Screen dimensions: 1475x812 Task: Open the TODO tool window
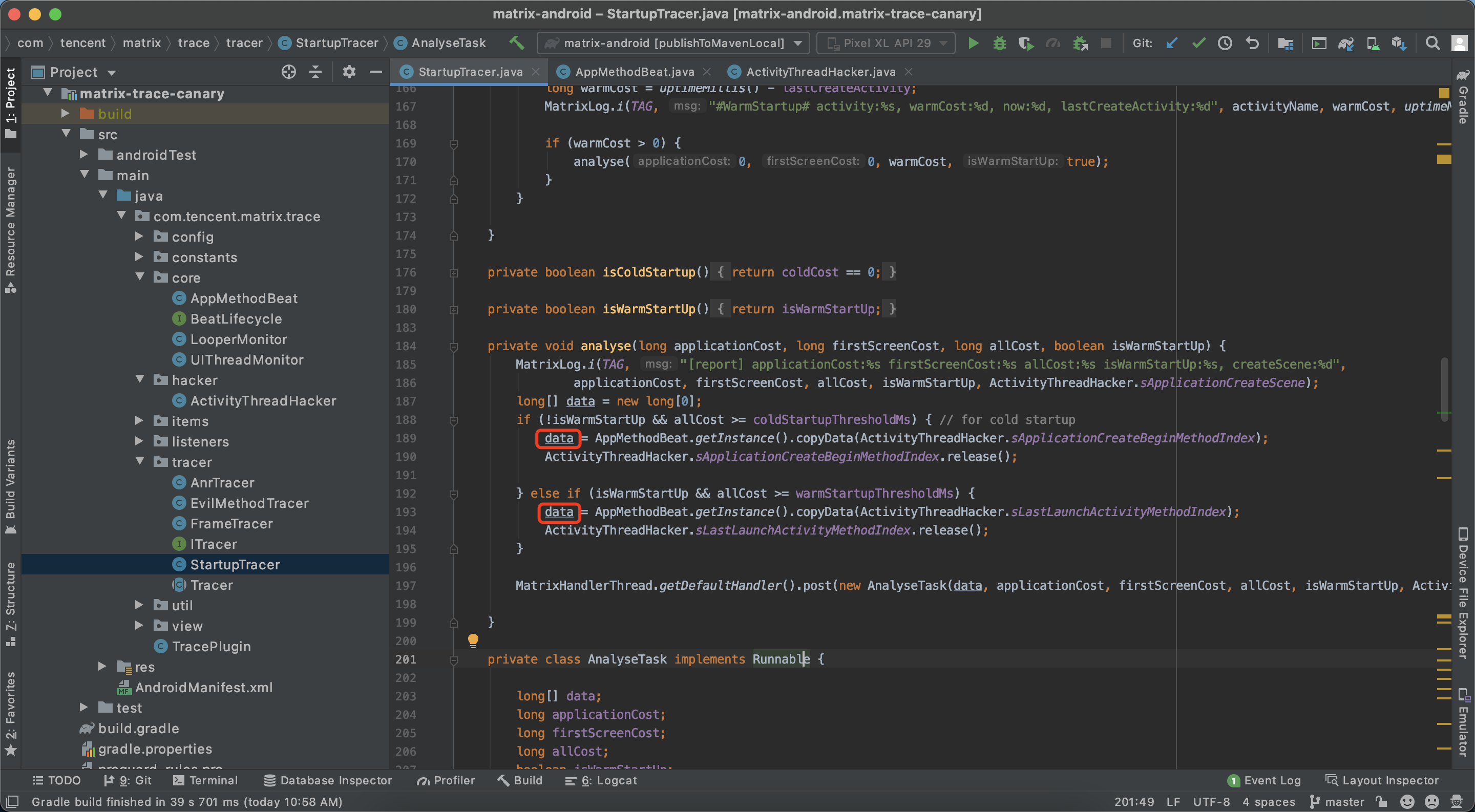click(57, 780)
